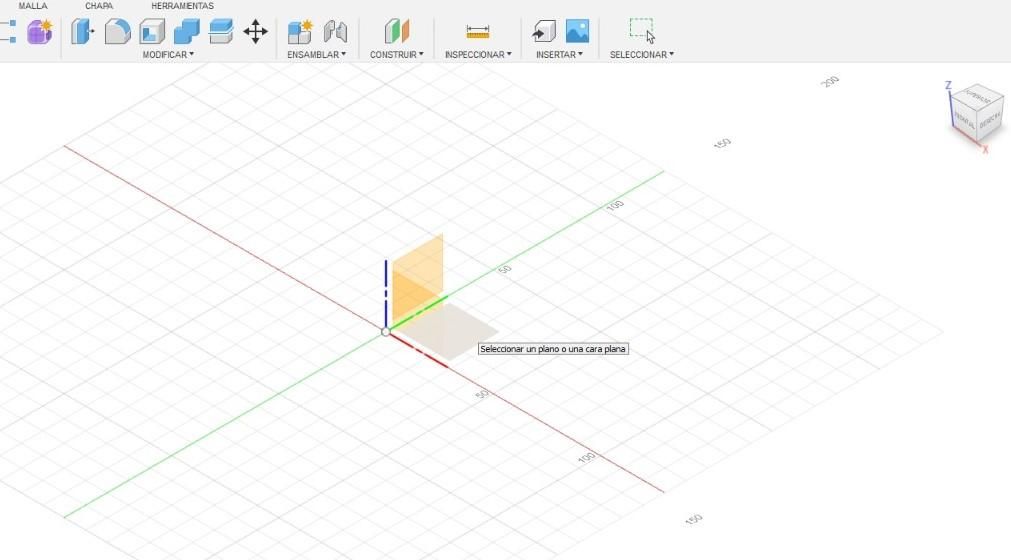This screenshot has height=560, width=1011.
Task: Click the Joint tool icon
Action: pyautogui.click(x=335, y=31)
